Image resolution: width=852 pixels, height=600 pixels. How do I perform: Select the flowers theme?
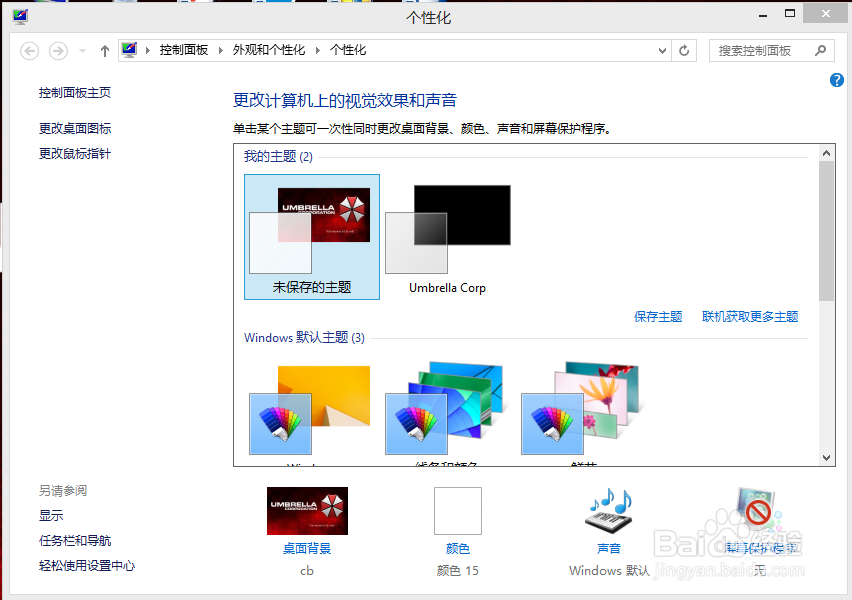[581, 409]
